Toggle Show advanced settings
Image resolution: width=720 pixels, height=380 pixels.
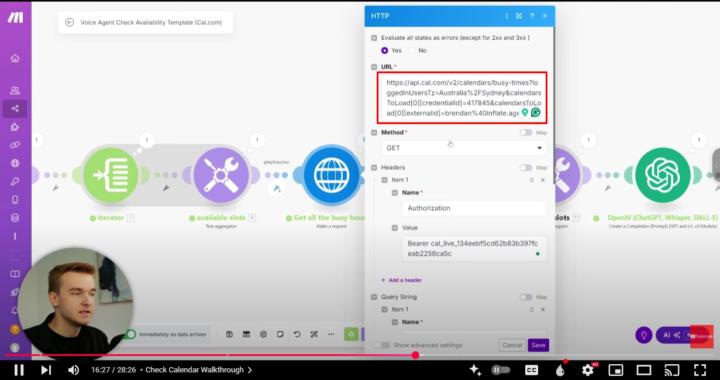coord(382,345)
